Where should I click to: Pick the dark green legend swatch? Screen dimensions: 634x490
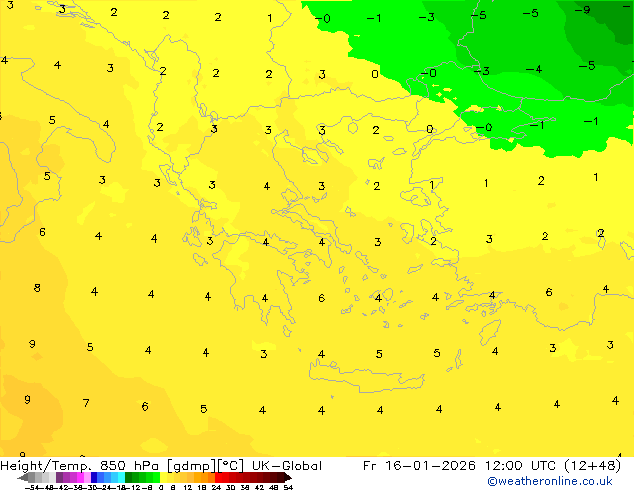click(x=129, y=478)
